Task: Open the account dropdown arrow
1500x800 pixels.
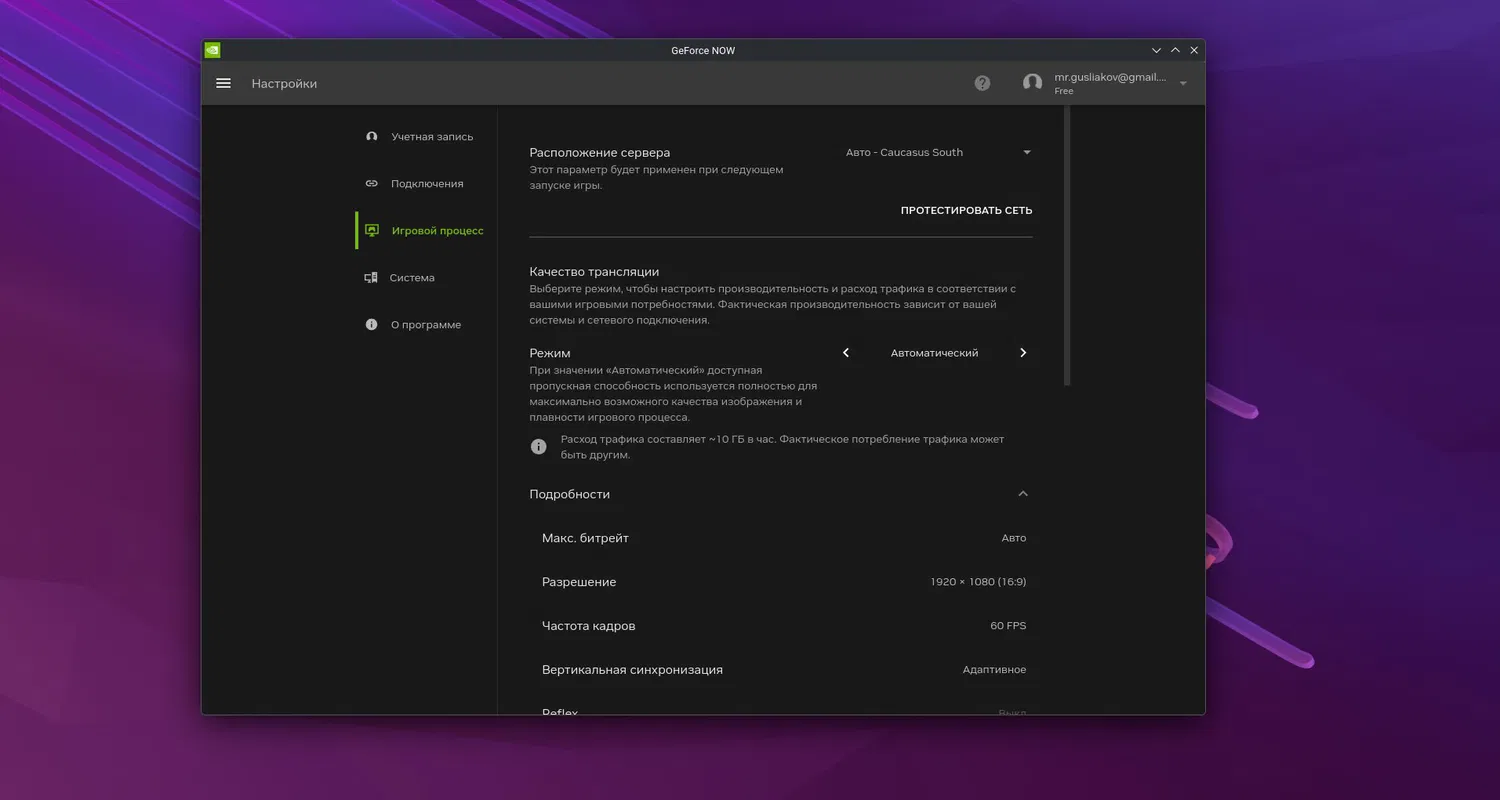Action: (x=1183, y=83)
